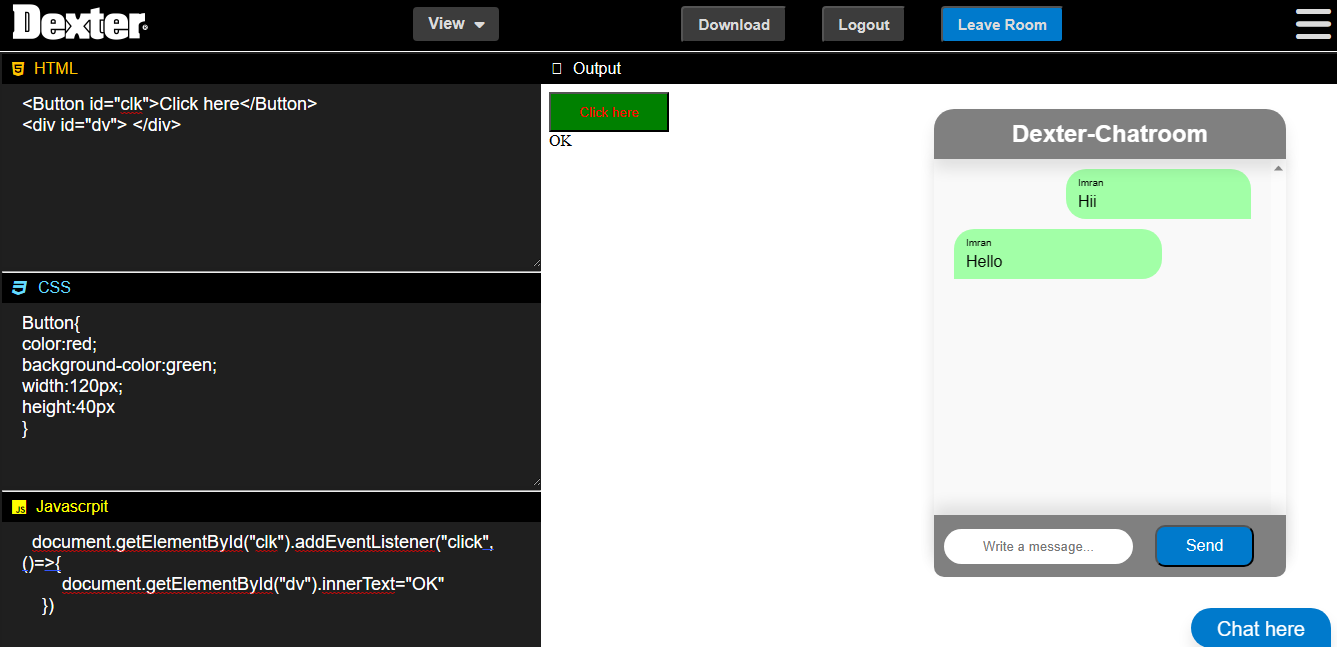Open the hamburger menu icon

point(1313,24)
